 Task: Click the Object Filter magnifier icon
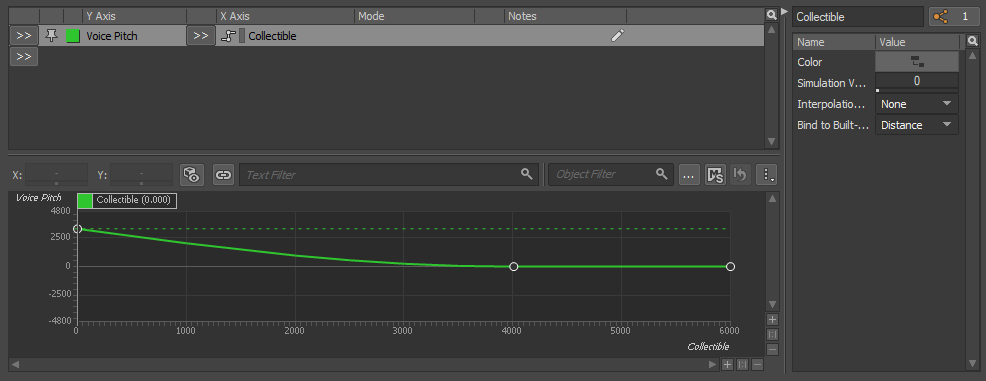(662, 174)
